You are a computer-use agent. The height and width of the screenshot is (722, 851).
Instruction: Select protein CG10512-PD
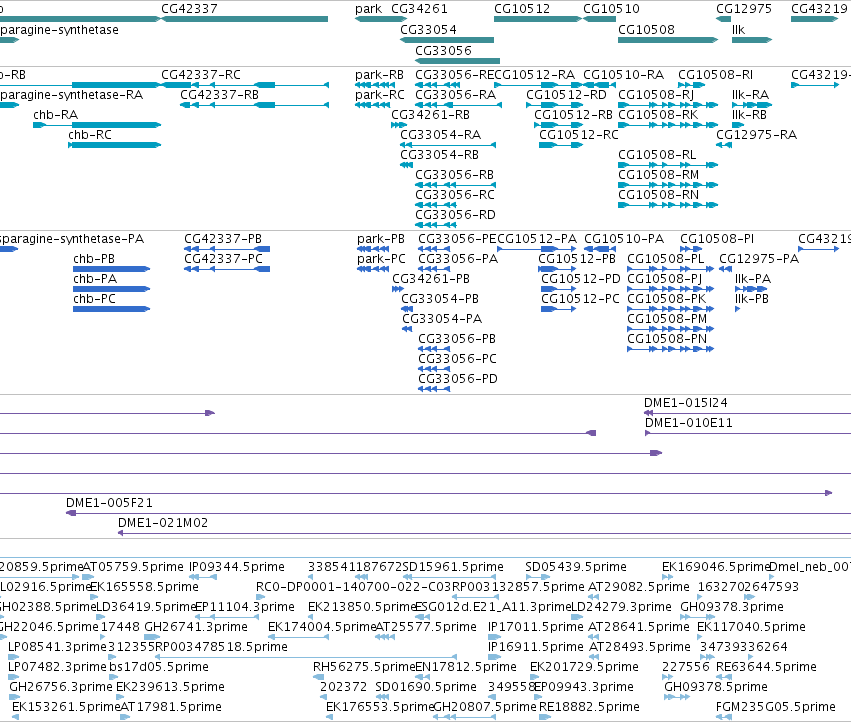pos(581,279)
